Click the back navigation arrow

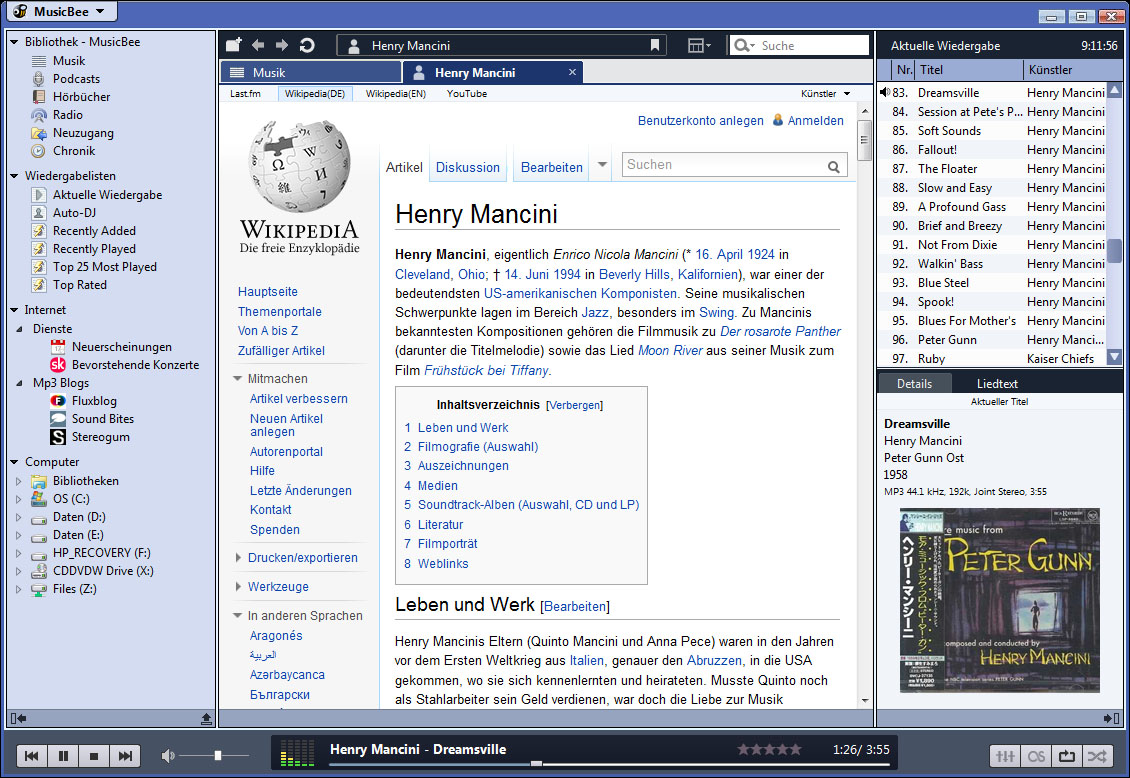258,45
